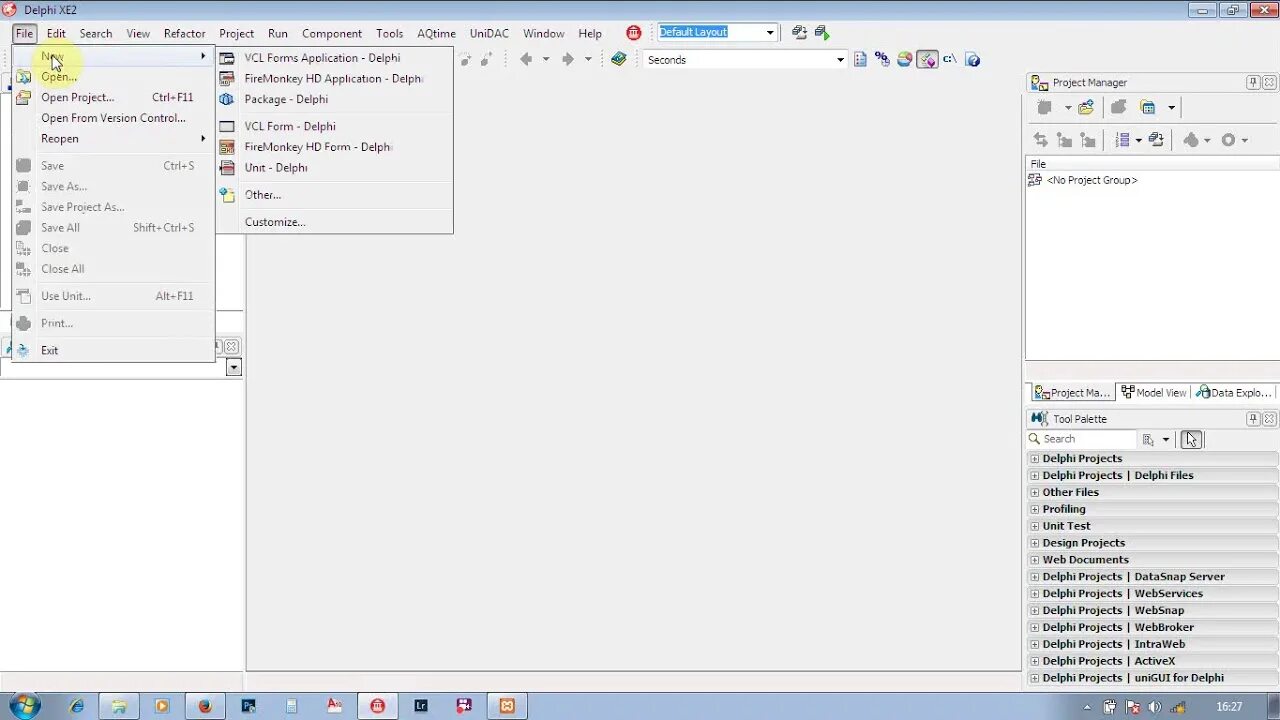Open the Reopen submenu
This screenshot has height=720, width=1280.
pyautogui.click(x=113, y=138)
